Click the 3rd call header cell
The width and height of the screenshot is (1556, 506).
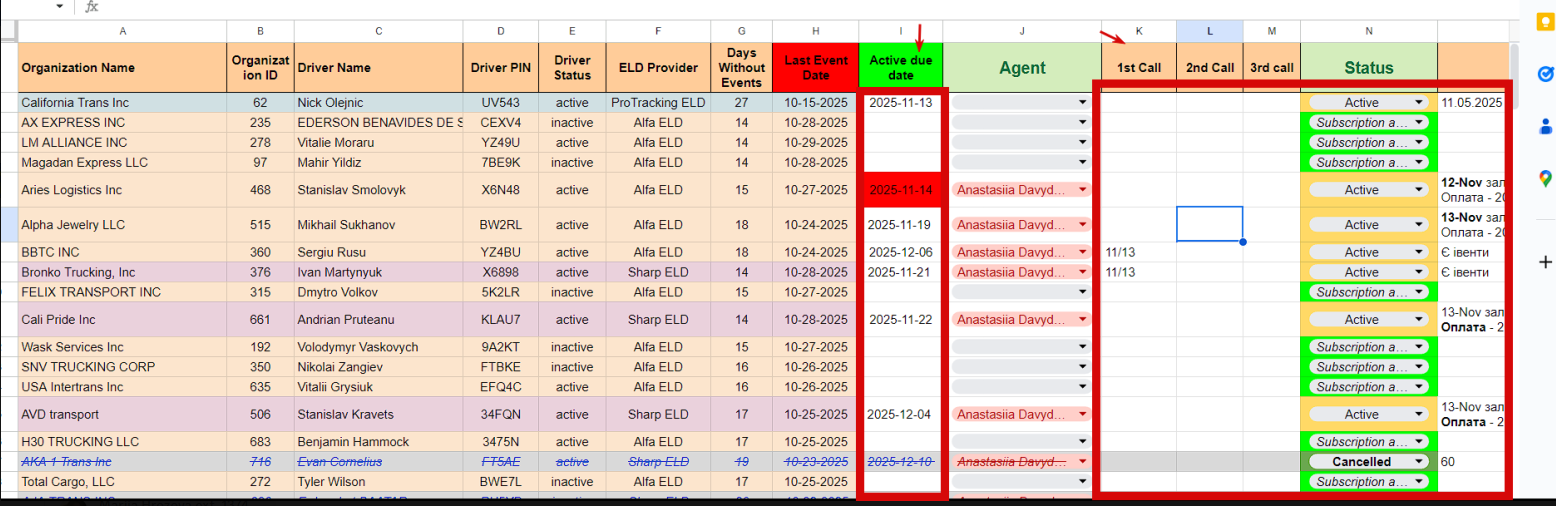1272,68
